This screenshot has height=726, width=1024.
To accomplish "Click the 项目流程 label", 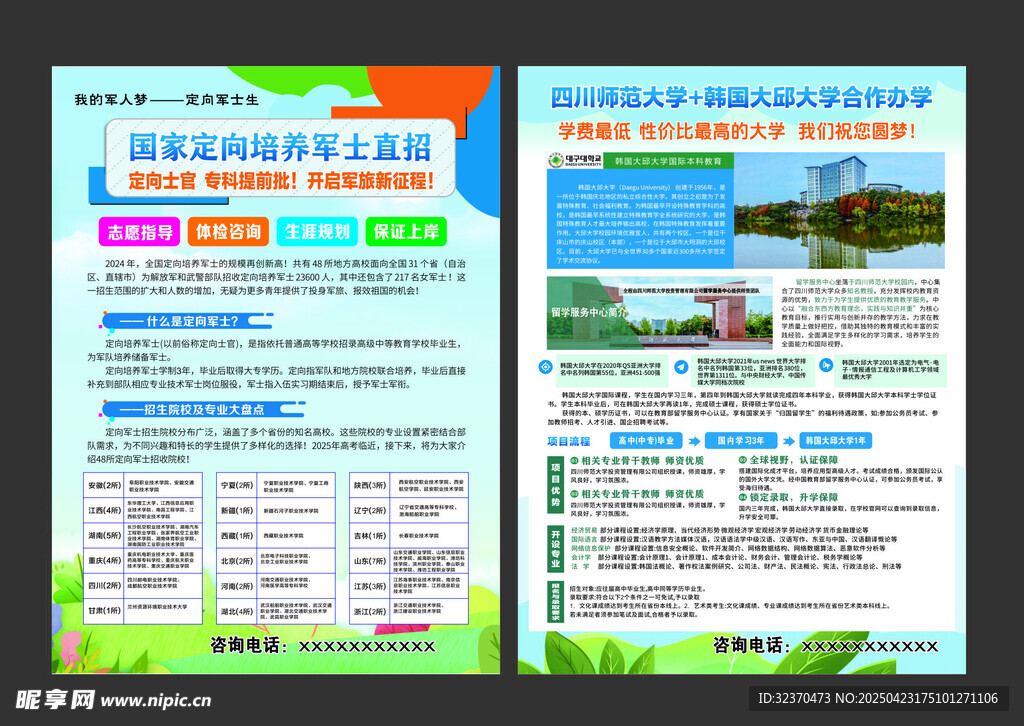I will pyautogui.click(x=569, y=441).
